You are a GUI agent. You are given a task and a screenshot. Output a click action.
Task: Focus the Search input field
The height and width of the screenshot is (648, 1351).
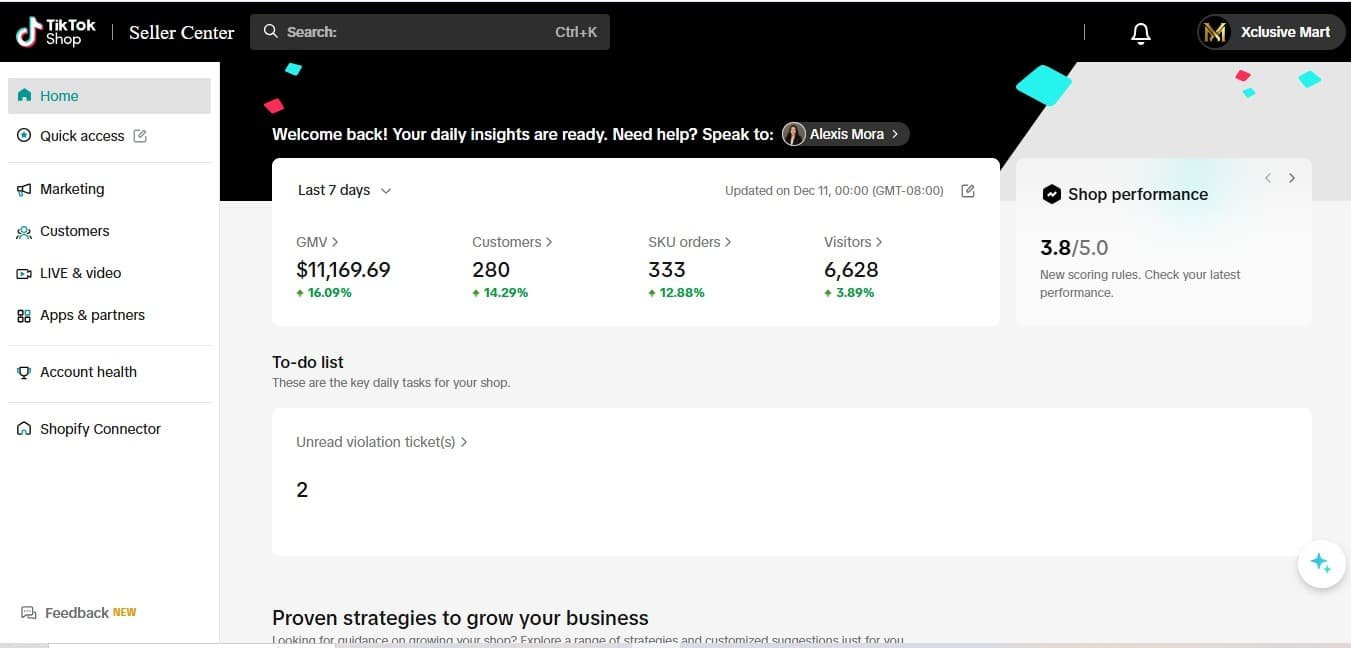(x=430, y=32)
